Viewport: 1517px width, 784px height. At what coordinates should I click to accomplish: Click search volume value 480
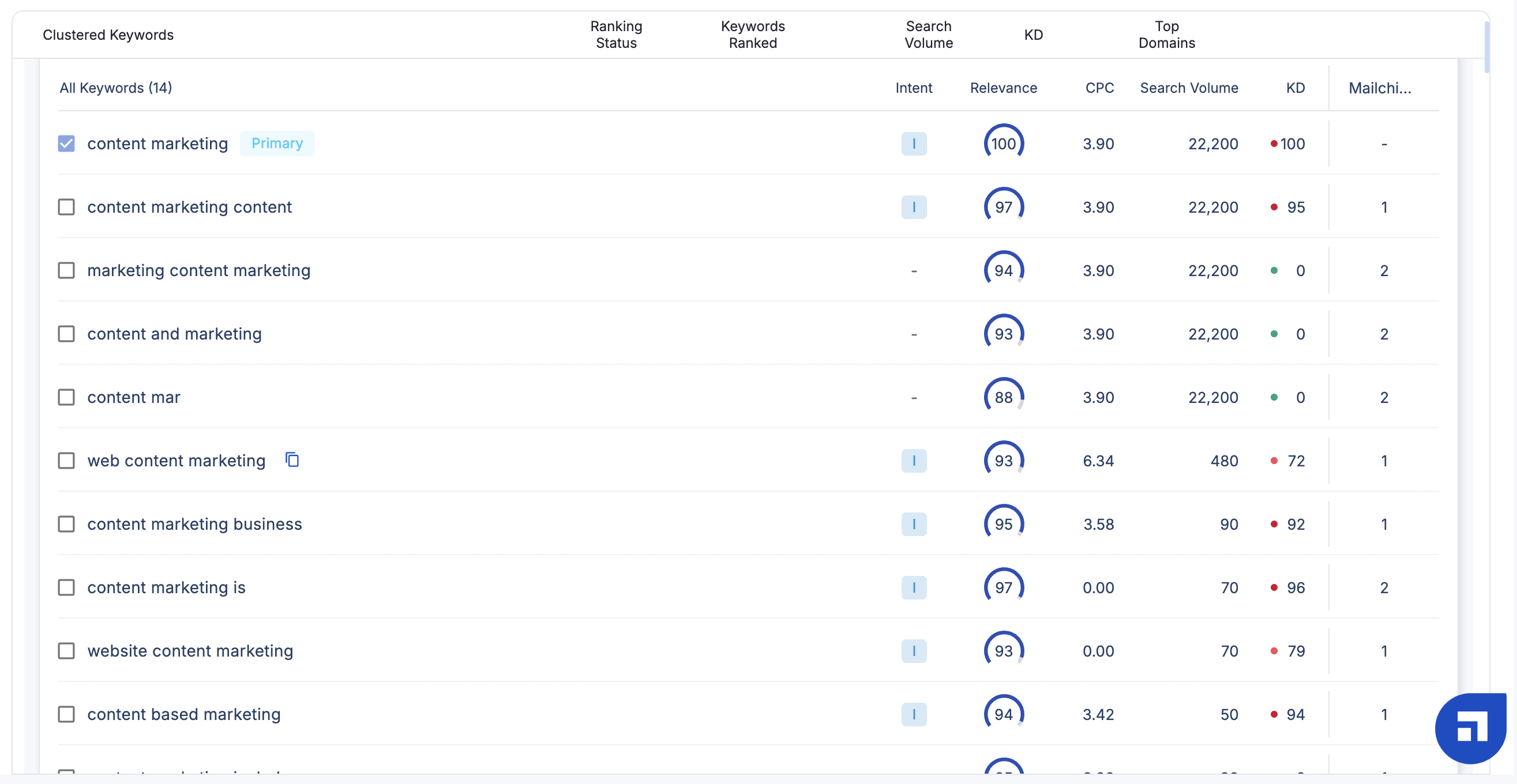click(1225, 461)
